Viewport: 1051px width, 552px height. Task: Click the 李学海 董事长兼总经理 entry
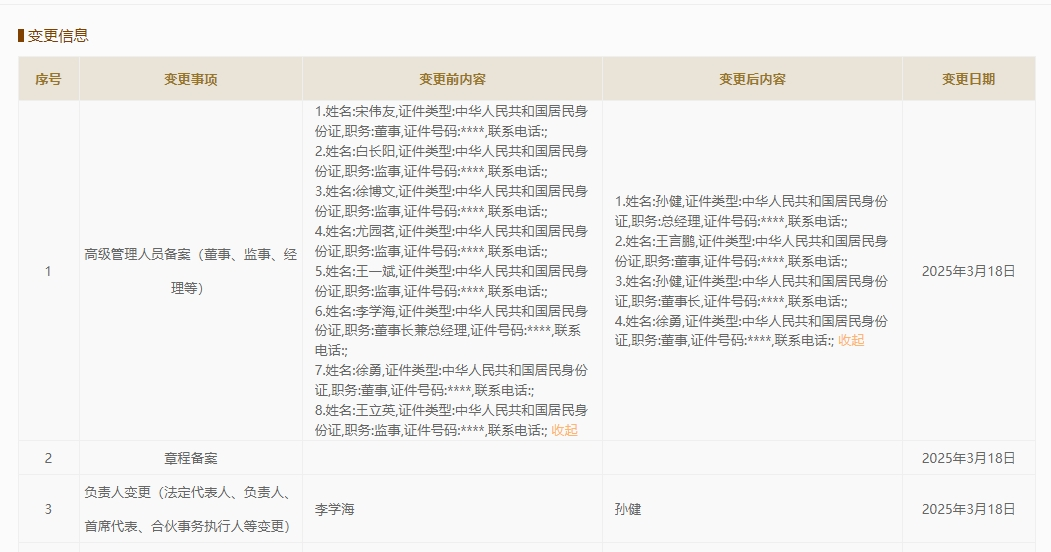click(x=451, y=321)
